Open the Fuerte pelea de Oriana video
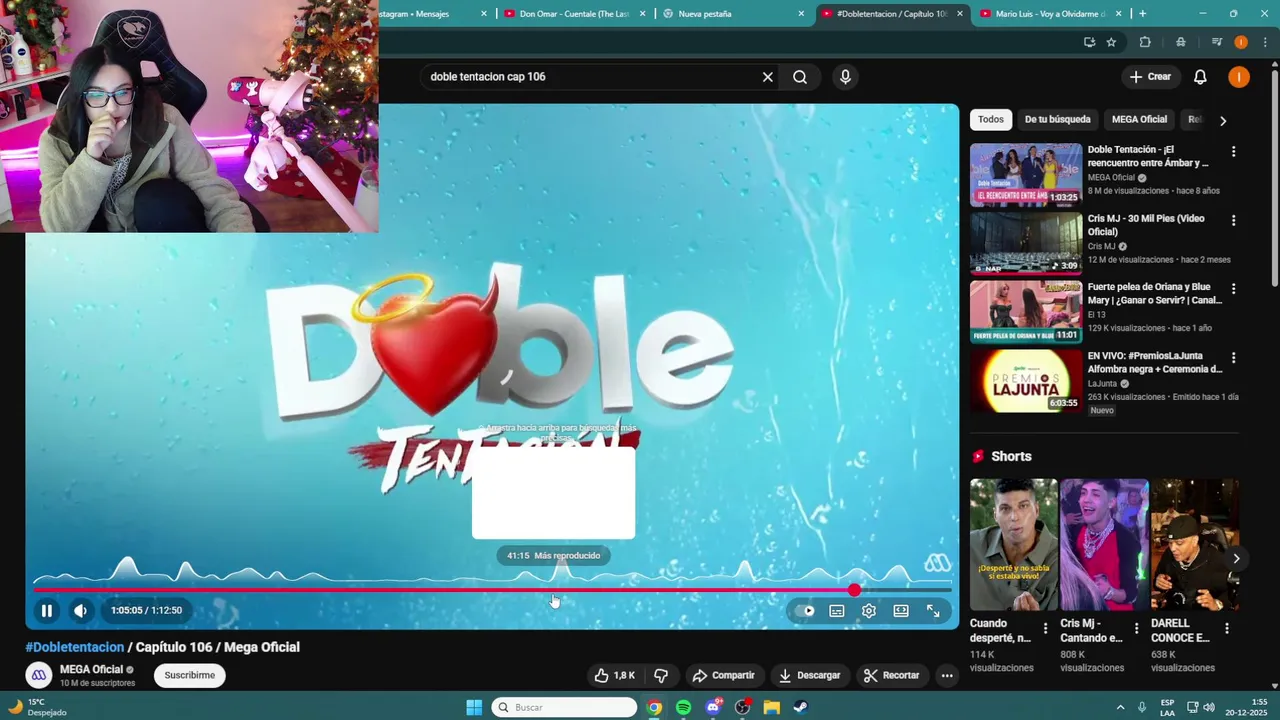1280x720 pixels. point(1026,312)
